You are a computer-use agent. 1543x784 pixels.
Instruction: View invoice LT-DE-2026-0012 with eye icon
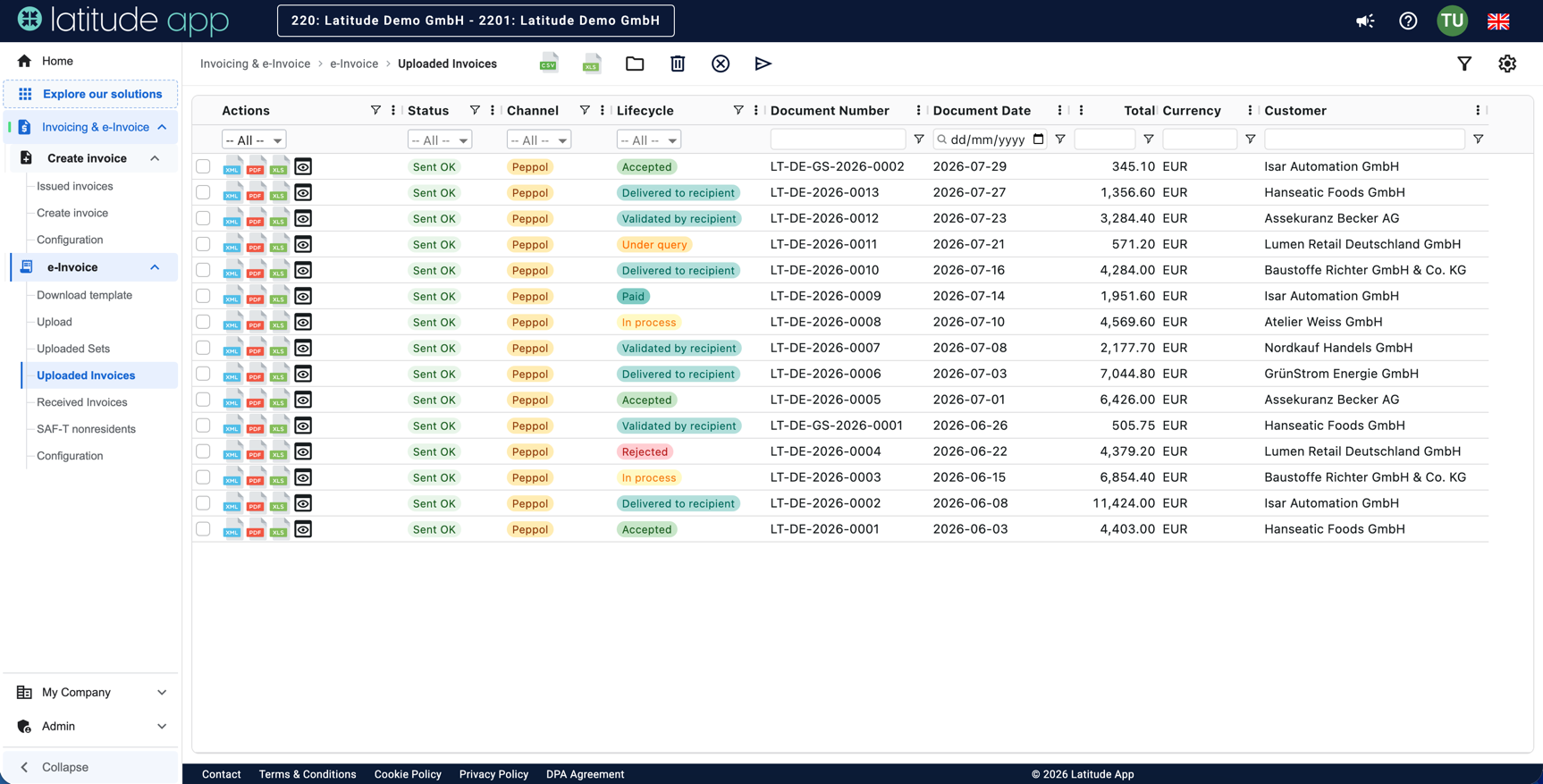click(x=303, y=218)
